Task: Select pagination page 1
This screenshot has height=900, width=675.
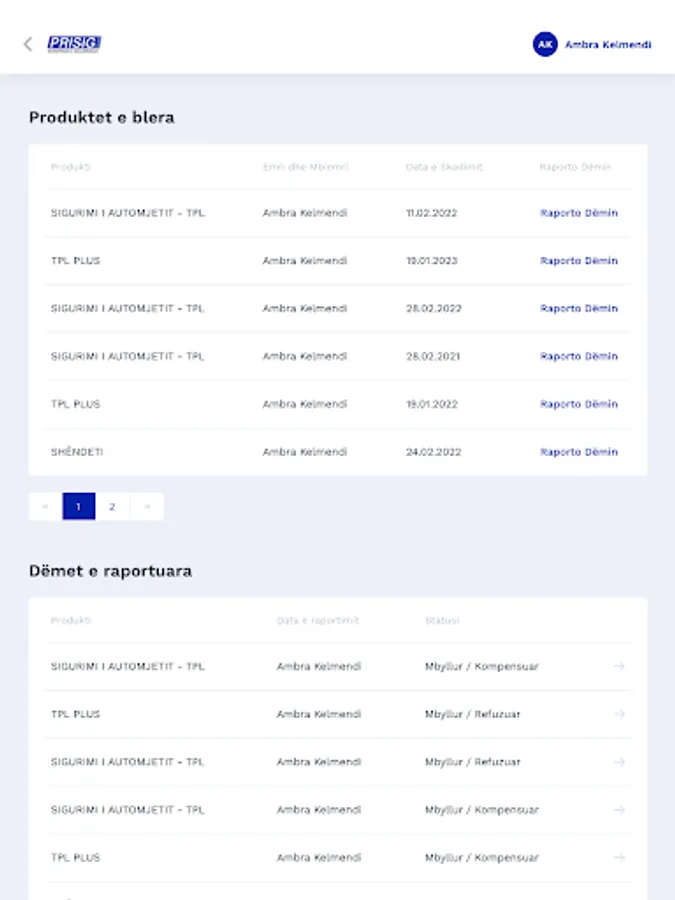Action: click(x=79, y=507)
